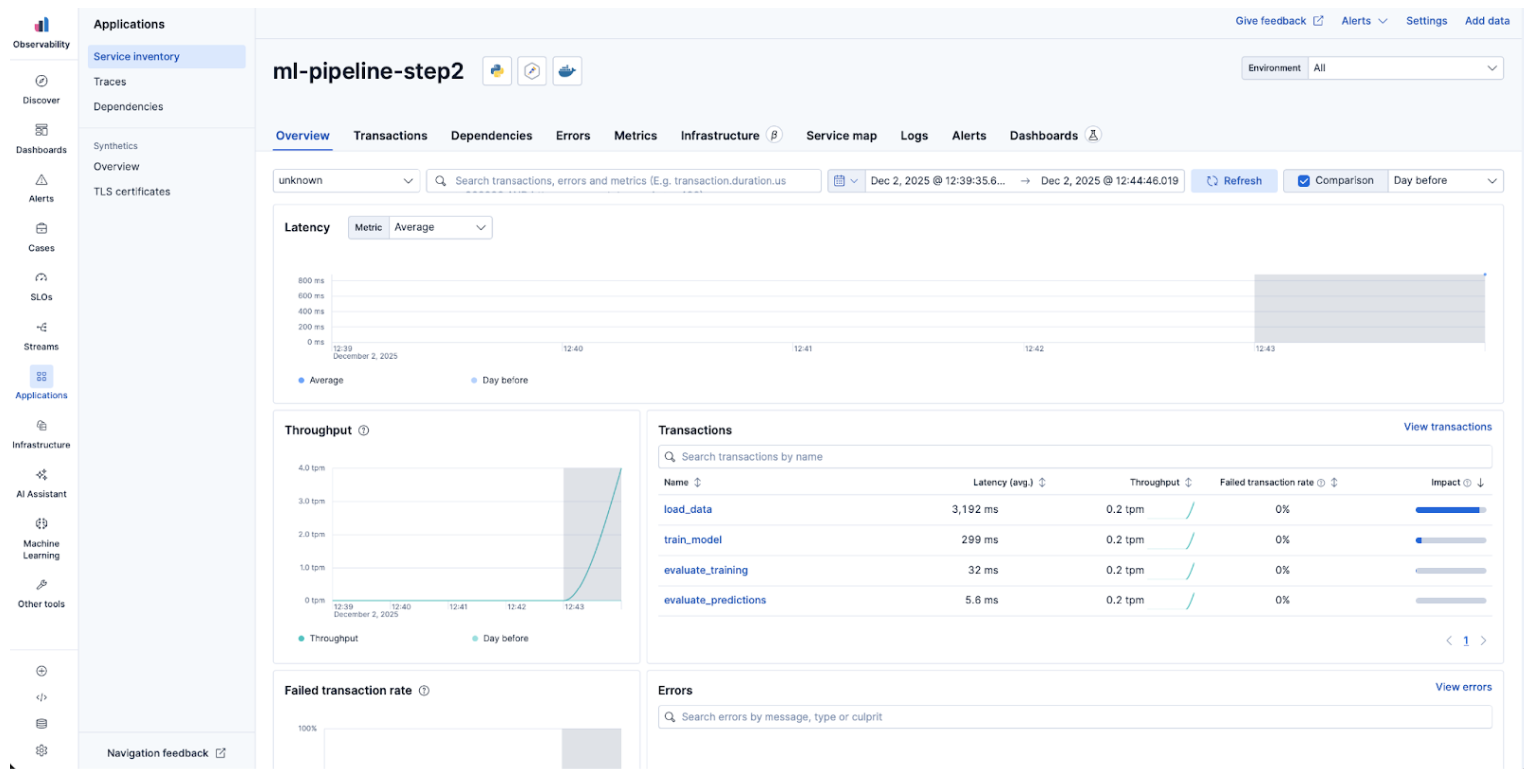The height and width of the screenshot is (784, 1540).
Task: Toggle Day before series in Latency legend
Action: click(x=499, y=380)
